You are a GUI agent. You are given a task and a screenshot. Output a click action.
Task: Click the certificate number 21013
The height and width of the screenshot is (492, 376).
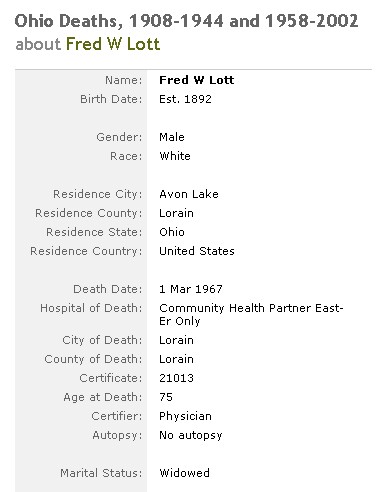[176, 378]
